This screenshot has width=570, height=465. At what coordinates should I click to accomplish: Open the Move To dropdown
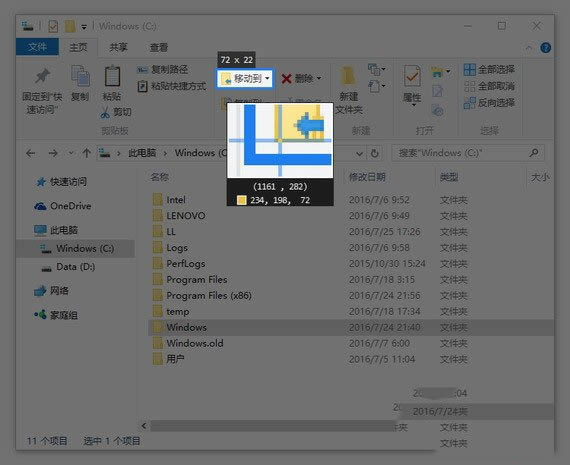pyautogui.click(x=267, y=79)
